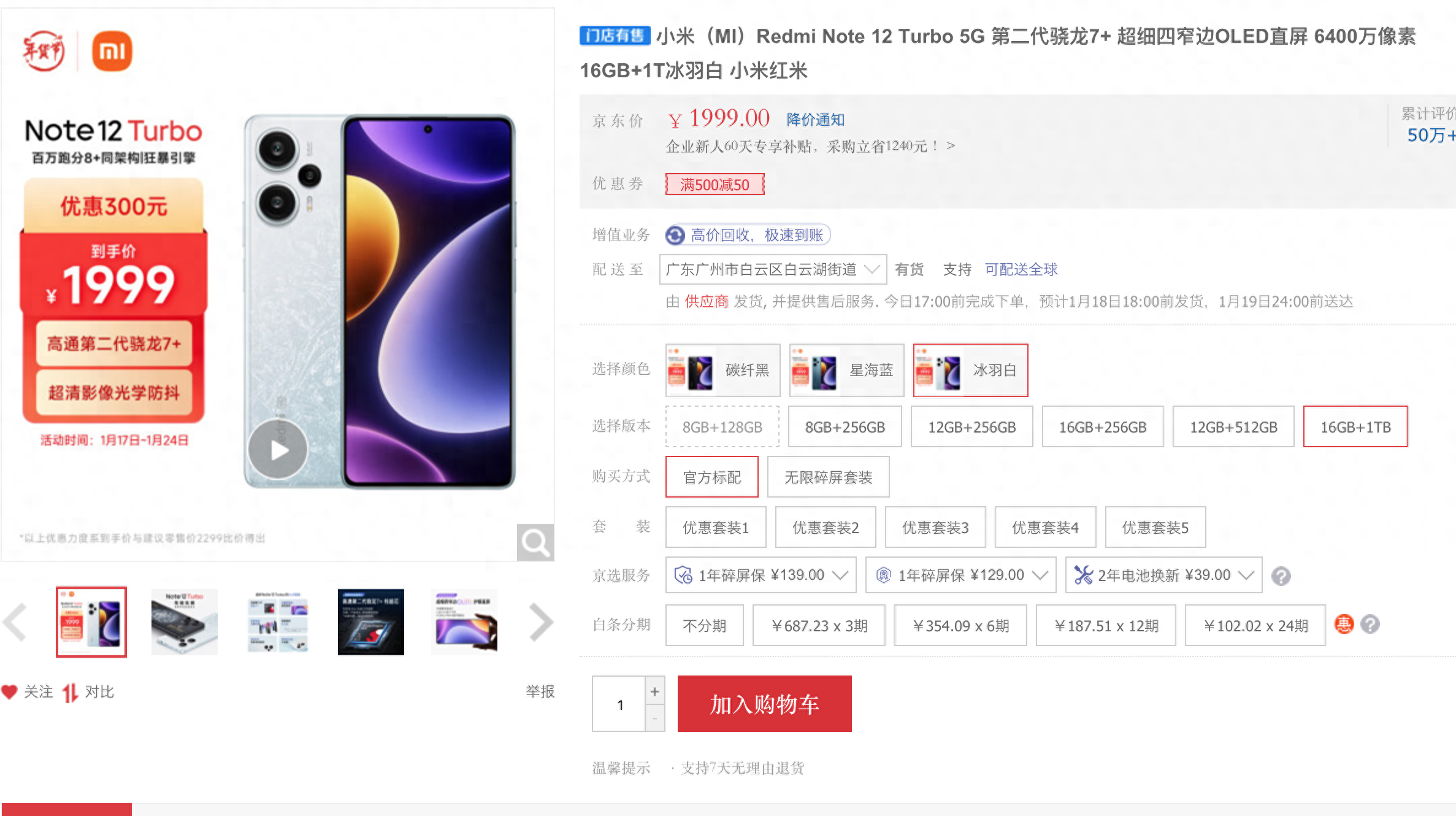Choose 官方标配 purchase option
Screen dimensions: 1456x816
[x=712, y=477]
